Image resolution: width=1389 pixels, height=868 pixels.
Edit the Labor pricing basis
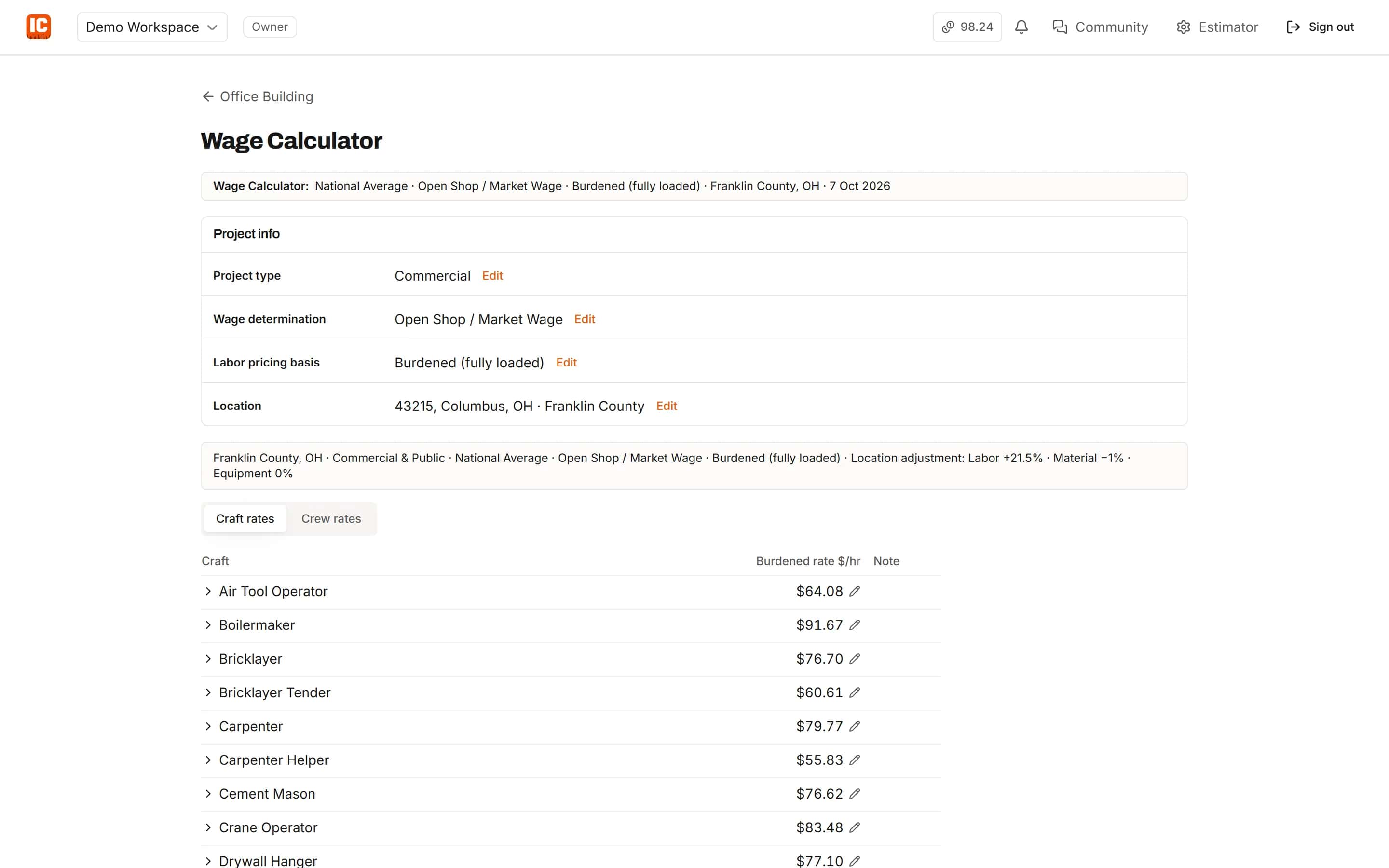click(566, 363)
